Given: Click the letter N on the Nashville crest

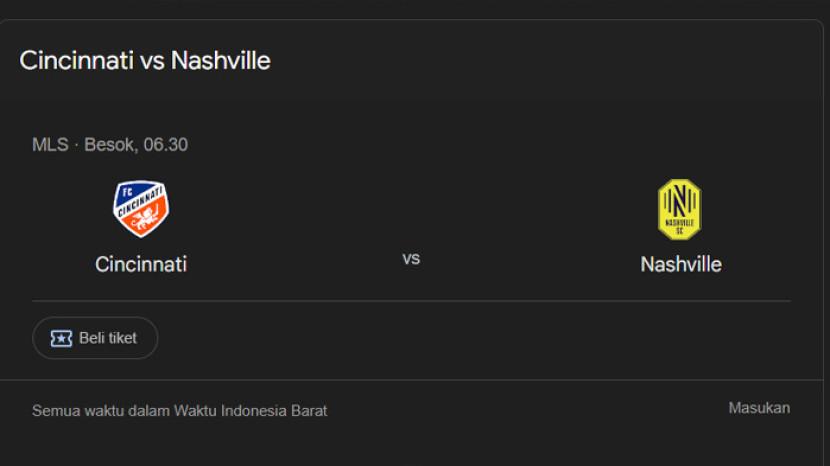Looking at the screenshot, I should pos(680,198).
